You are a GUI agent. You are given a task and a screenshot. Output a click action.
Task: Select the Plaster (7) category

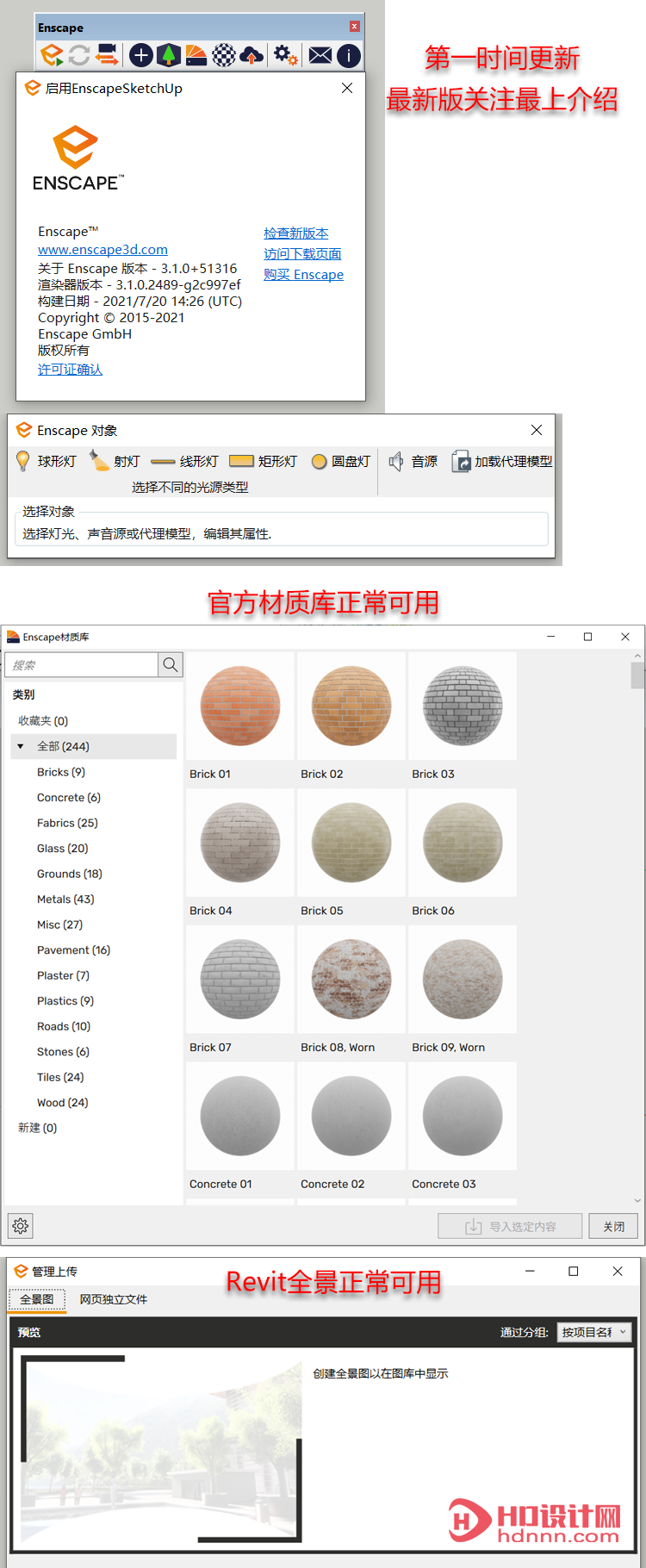(63, 975)
